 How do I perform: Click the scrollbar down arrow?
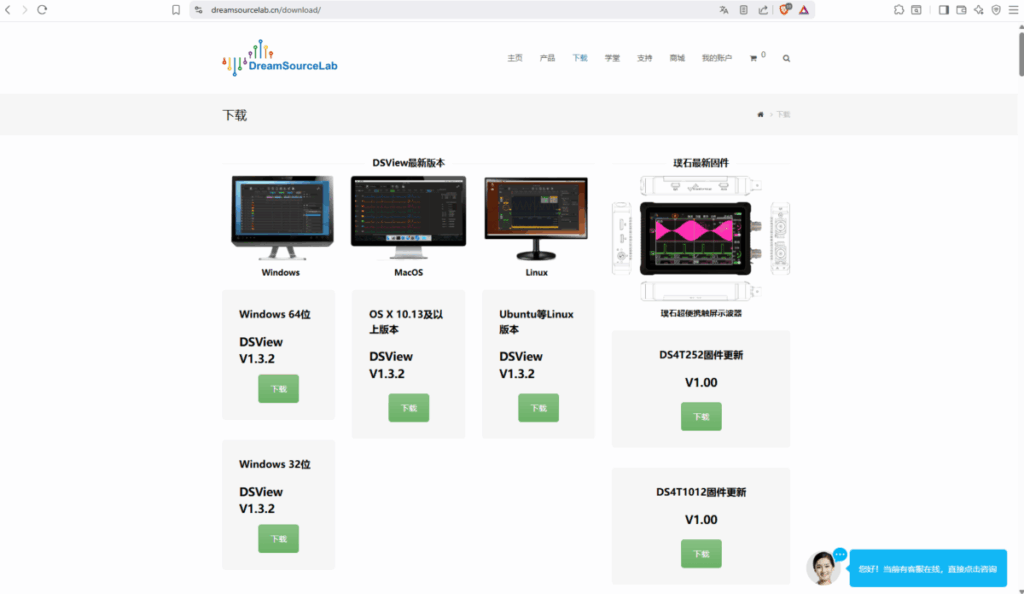coord(1020,590)
